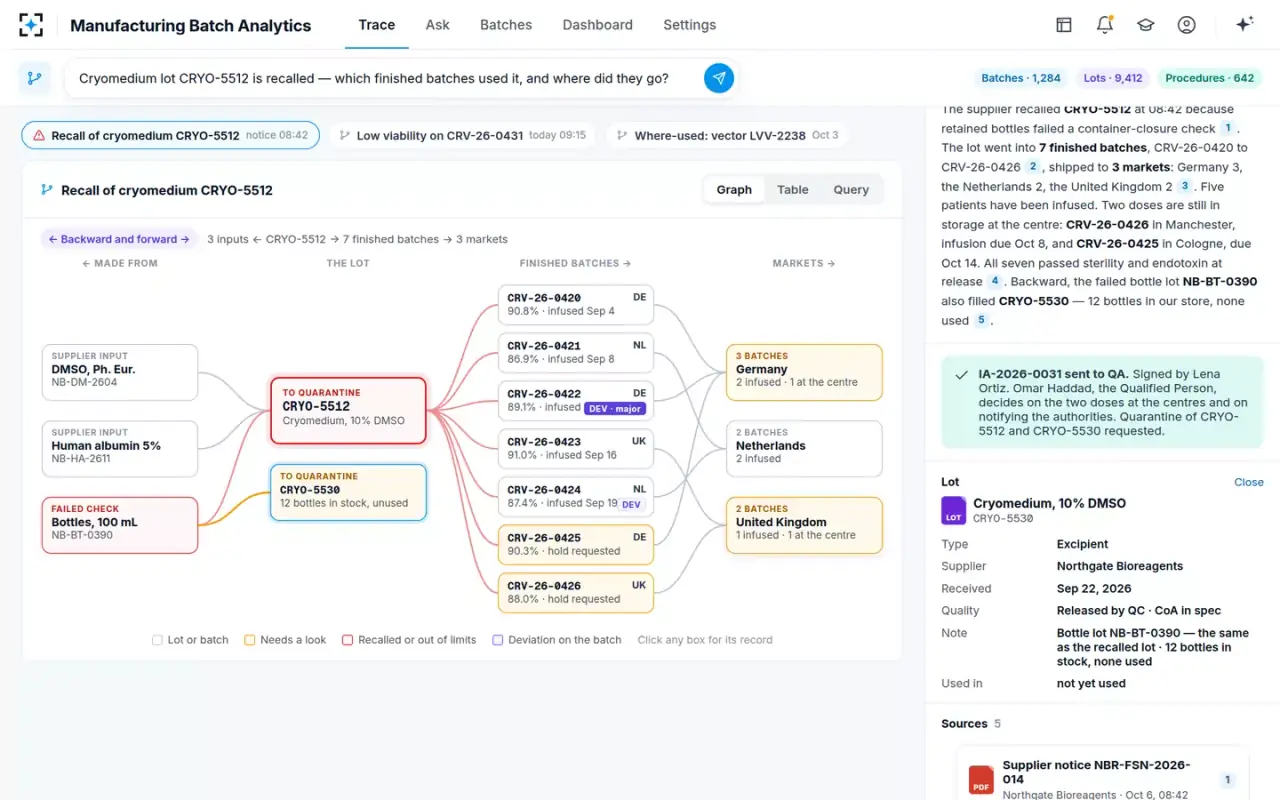
Task: Open the red PDF icon for supplier notice
Action: coord(982,779)
